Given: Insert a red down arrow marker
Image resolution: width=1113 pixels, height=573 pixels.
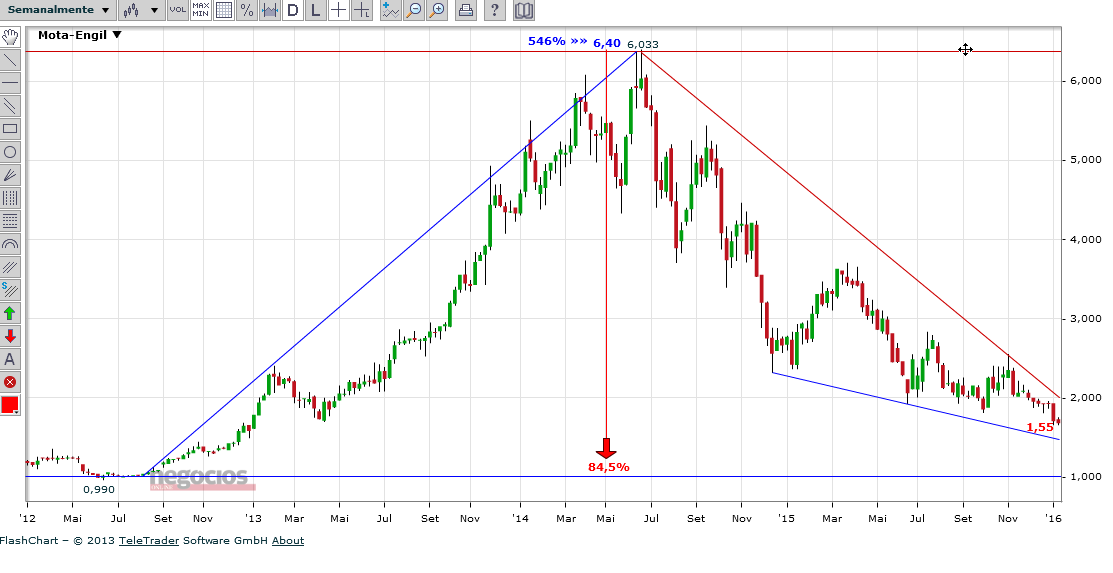Looking at the screenshot, I should click(x=10, y=336).
